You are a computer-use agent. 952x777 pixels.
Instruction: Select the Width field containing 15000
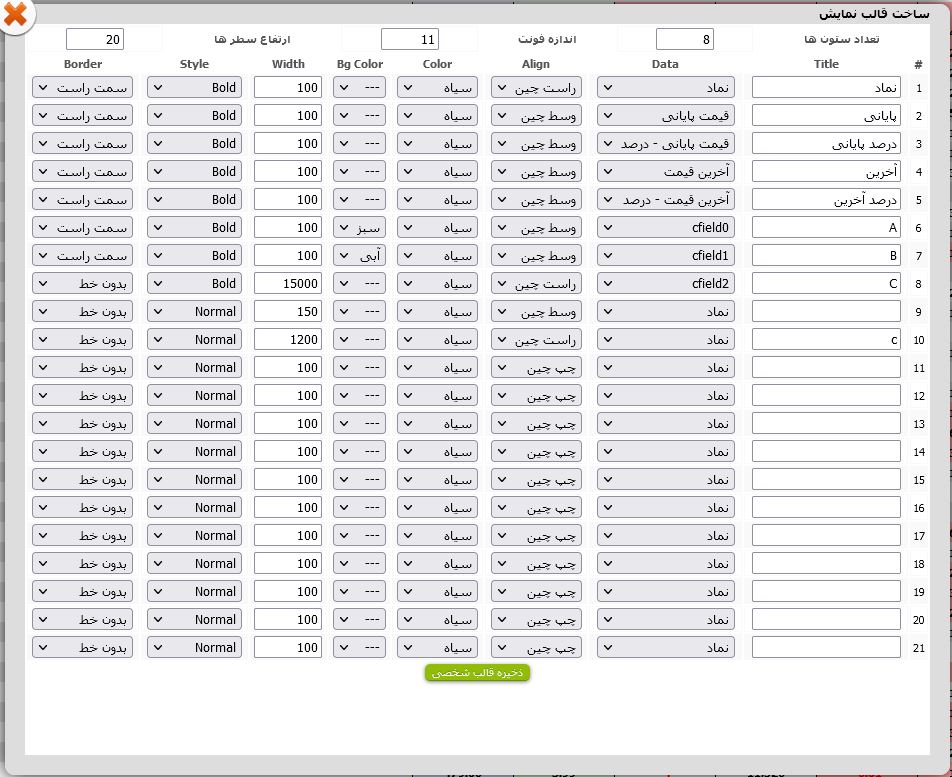tap(287, 283)
